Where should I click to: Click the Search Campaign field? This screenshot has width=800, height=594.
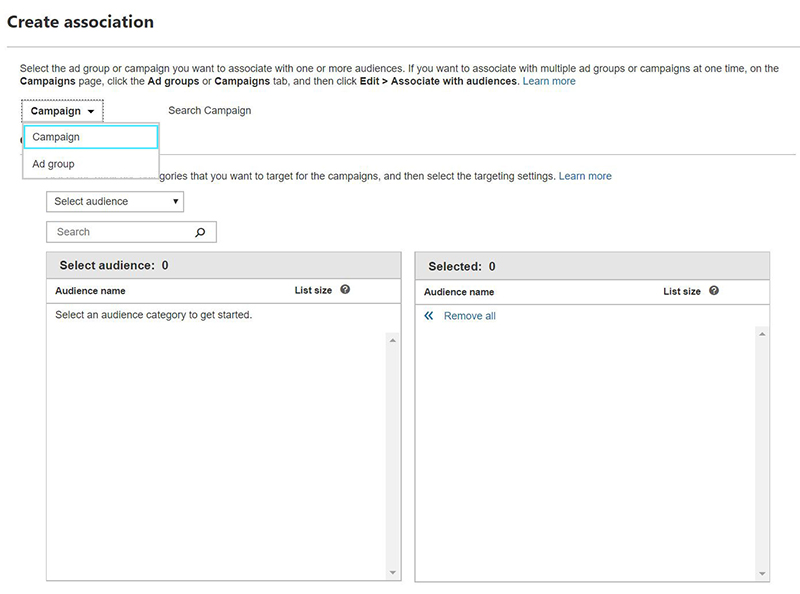pos(210,111)
